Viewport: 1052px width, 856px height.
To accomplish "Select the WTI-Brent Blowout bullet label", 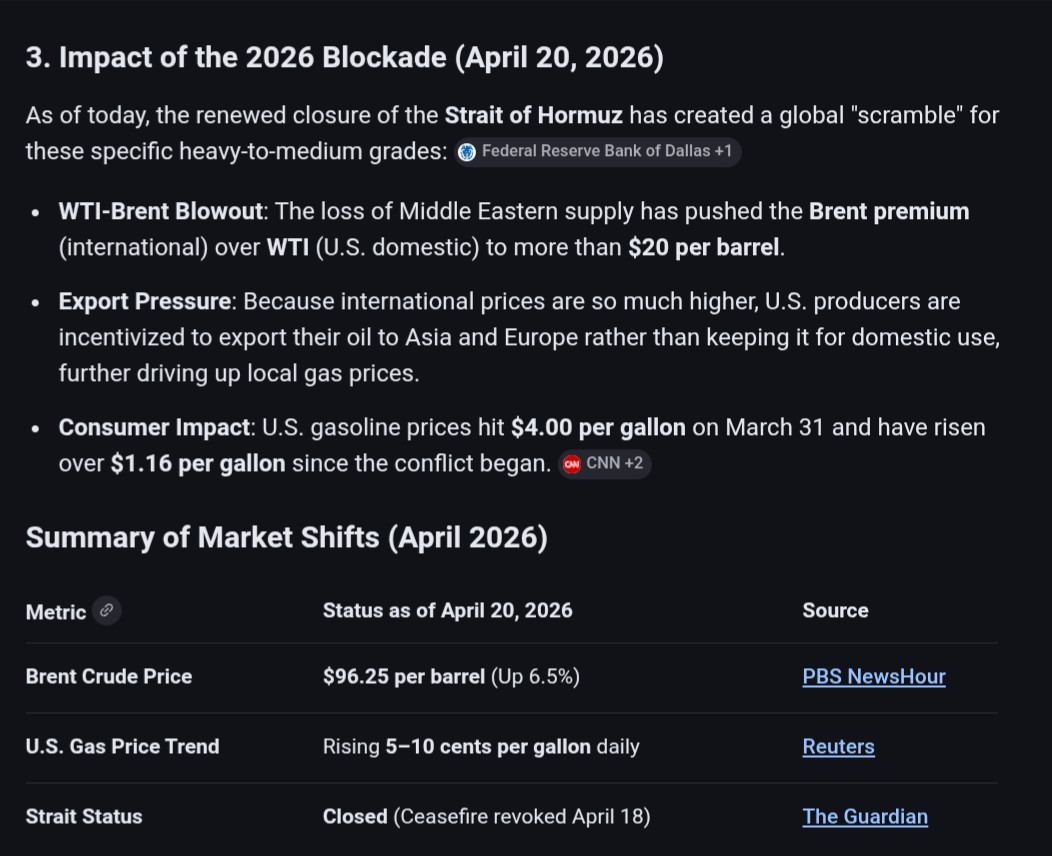I will point(161,212).
